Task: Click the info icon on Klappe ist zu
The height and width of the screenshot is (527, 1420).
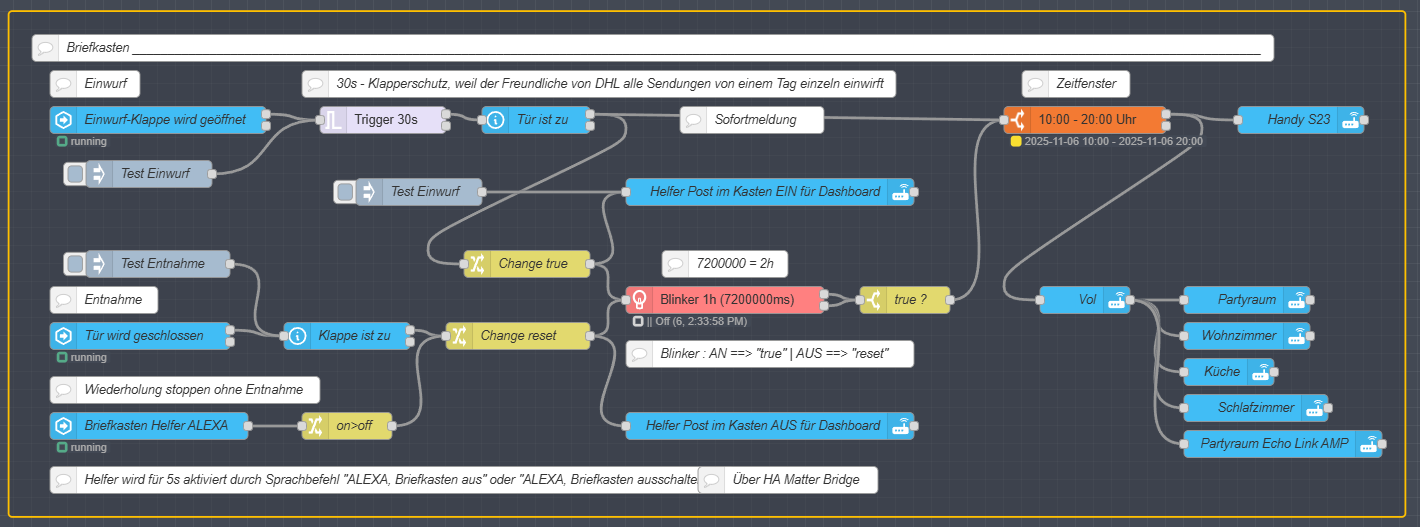Action: click(x=297, y=336)
